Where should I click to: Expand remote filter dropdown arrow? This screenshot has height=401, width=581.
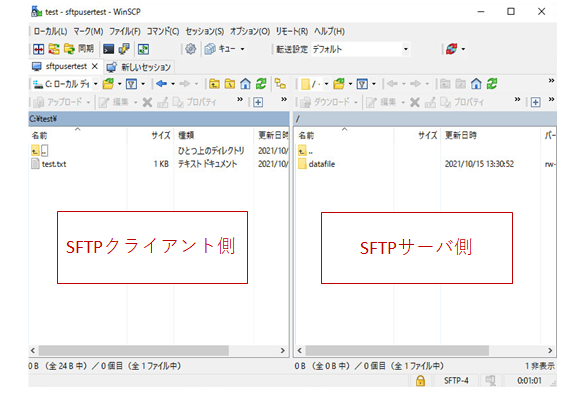click(x=374, y=84)
